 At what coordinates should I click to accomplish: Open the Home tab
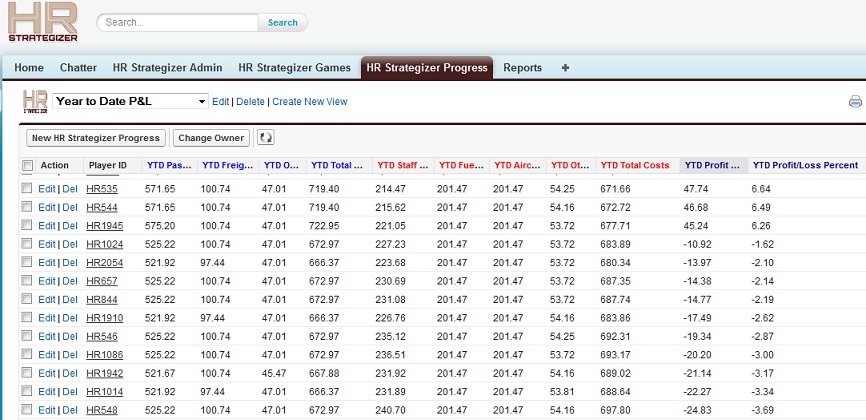coord(29,67)
